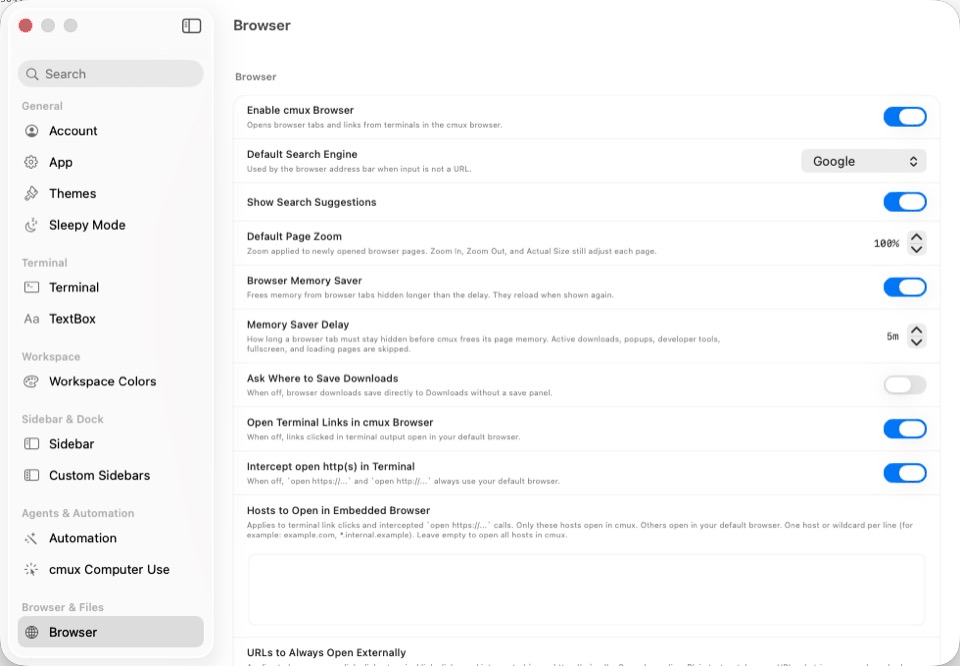
Task: Go to Themes settings
Action: click(x=111, y=193)
